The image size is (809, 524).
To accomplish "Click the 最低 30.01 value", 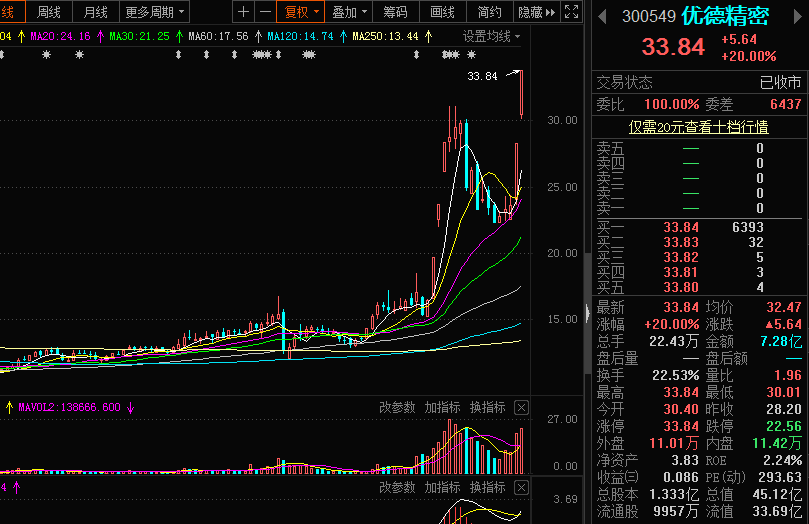I will pos(784,392).
